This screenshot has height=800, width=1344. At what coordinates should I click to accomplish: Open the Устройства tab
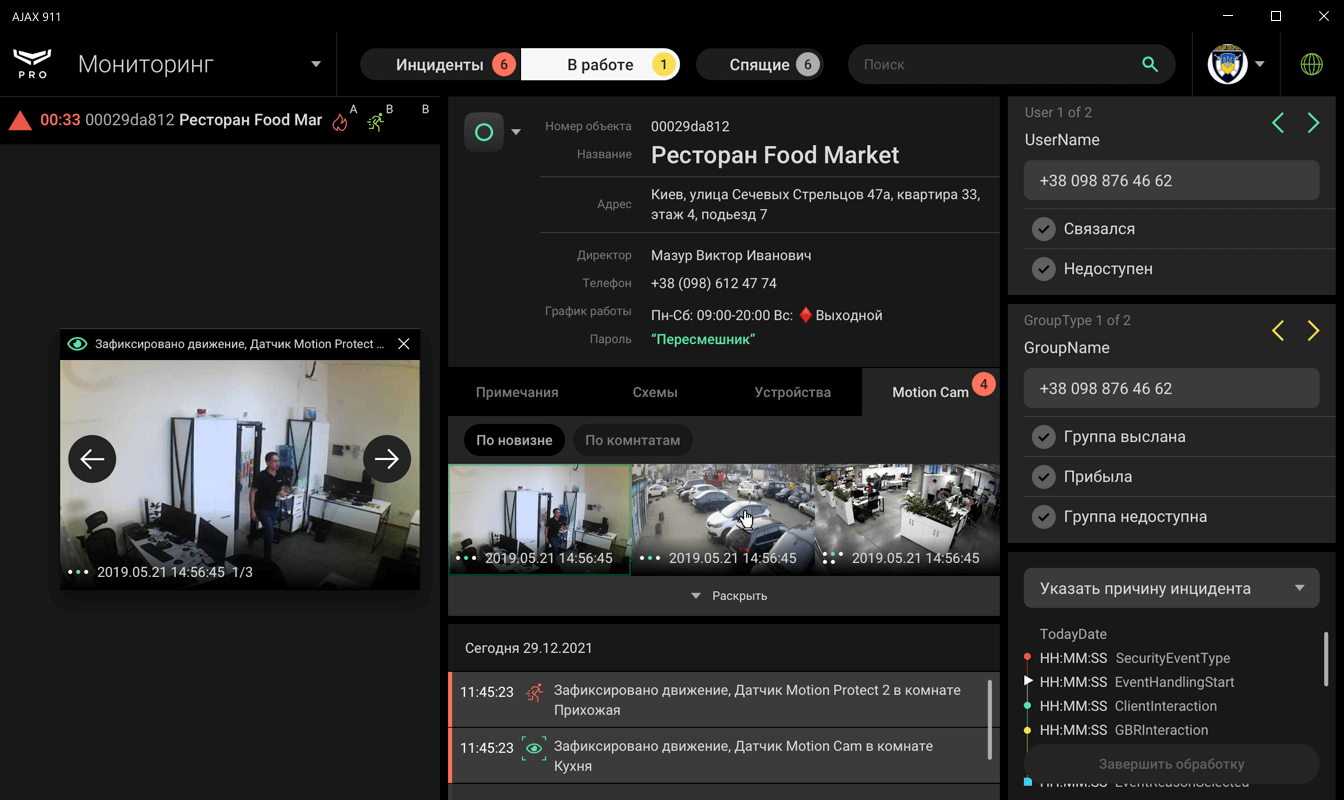click(x=793, y=392)
